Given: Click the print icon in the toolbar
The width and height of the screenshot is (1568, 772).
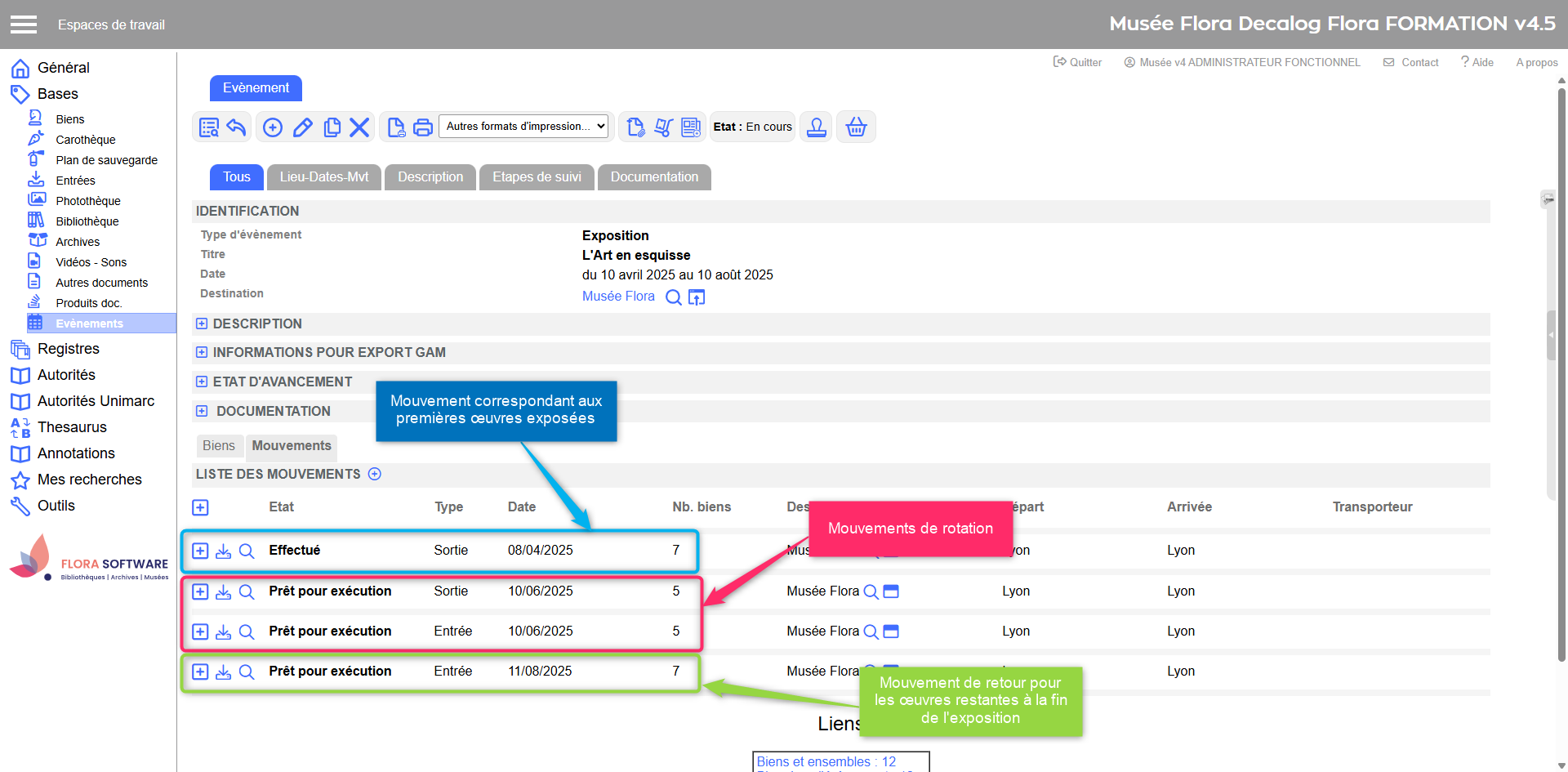Looking at the screenshot, I should click(422, 127).
